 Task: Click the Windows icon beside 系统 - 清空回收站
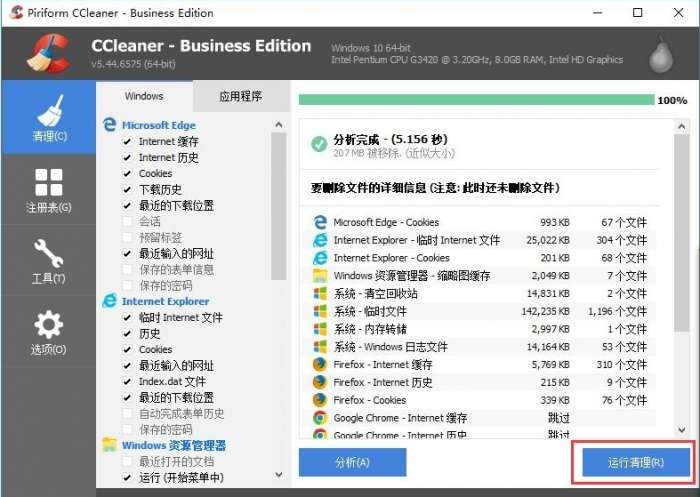(320, 293)
